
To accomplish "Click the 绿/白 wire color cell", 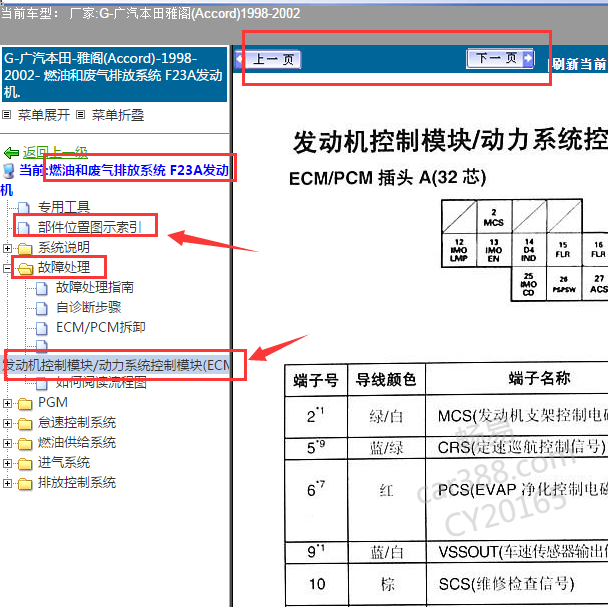I will (x=386, y=417).
